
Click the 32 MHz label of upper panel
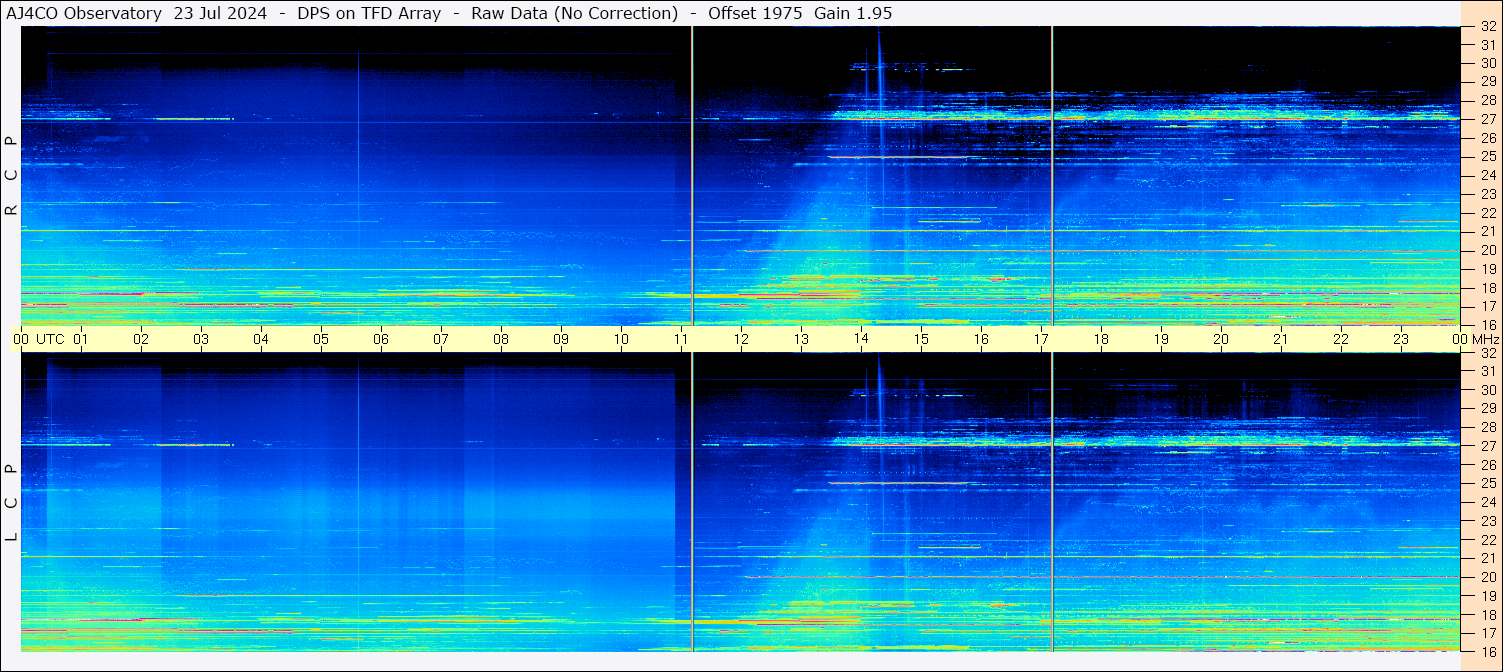pyautogui.click(x=1487, y=27)
